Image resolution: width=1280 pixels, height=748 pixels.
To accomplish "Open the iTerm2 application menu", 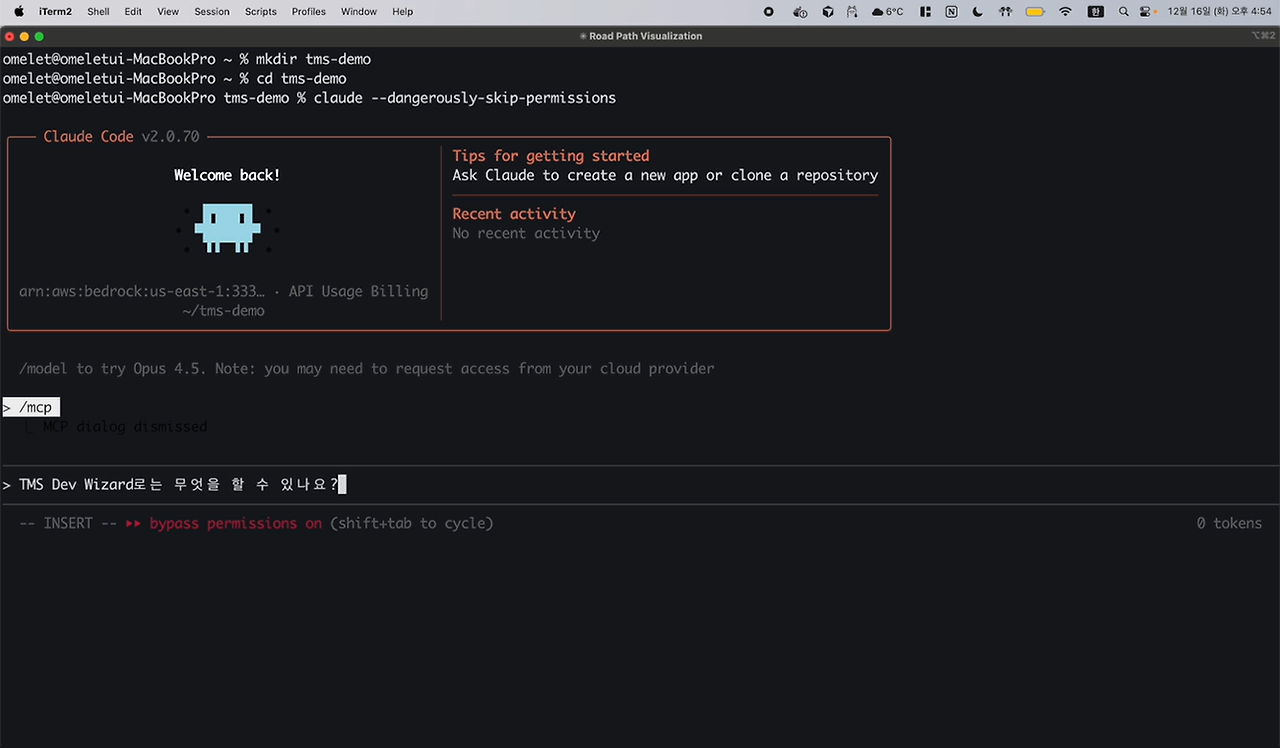I will pyautogui.click(x=55, y=12).
